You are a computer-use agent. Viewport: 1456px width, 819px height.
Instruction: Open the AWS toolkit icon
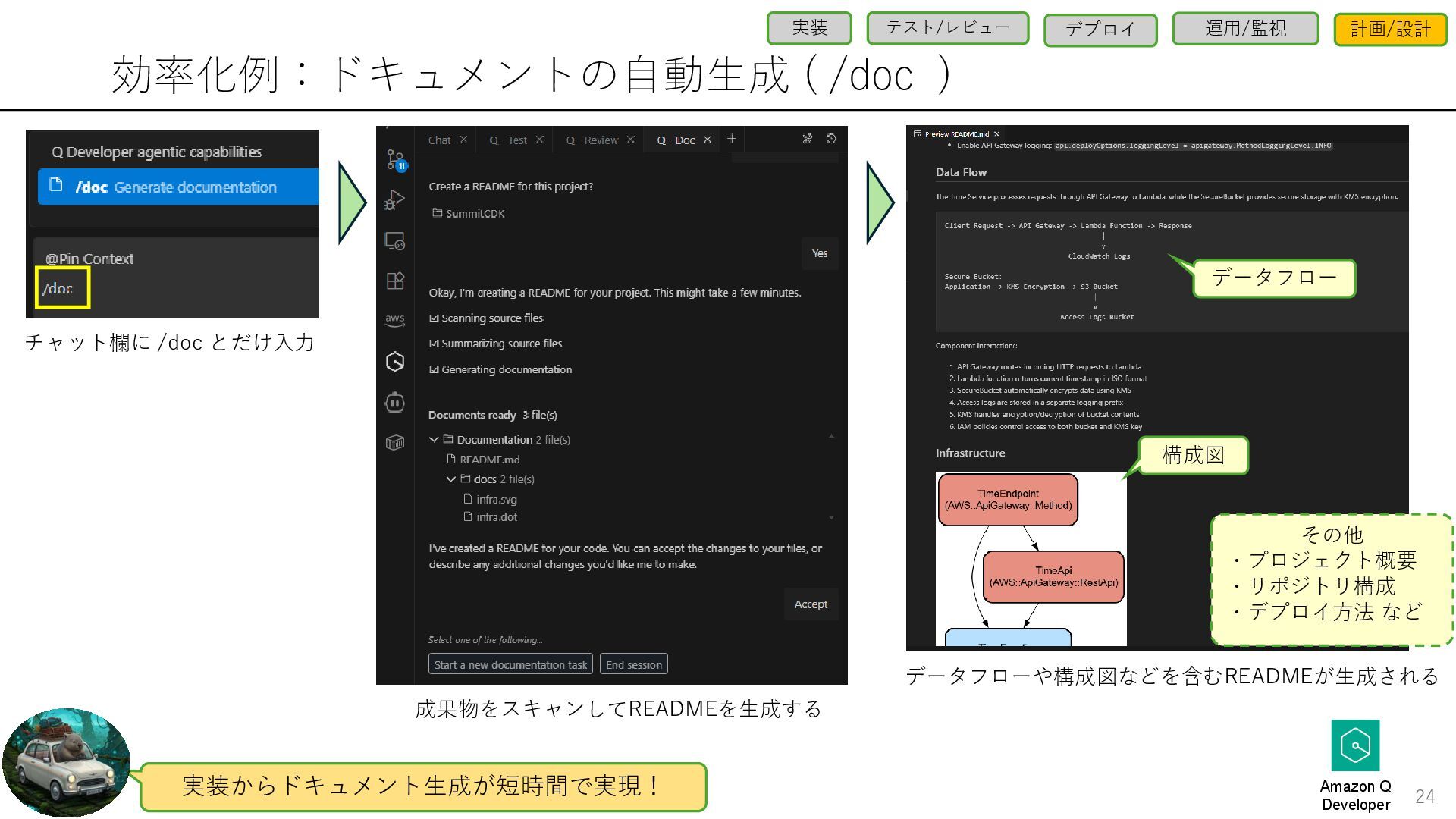click(x=395, y=320)
